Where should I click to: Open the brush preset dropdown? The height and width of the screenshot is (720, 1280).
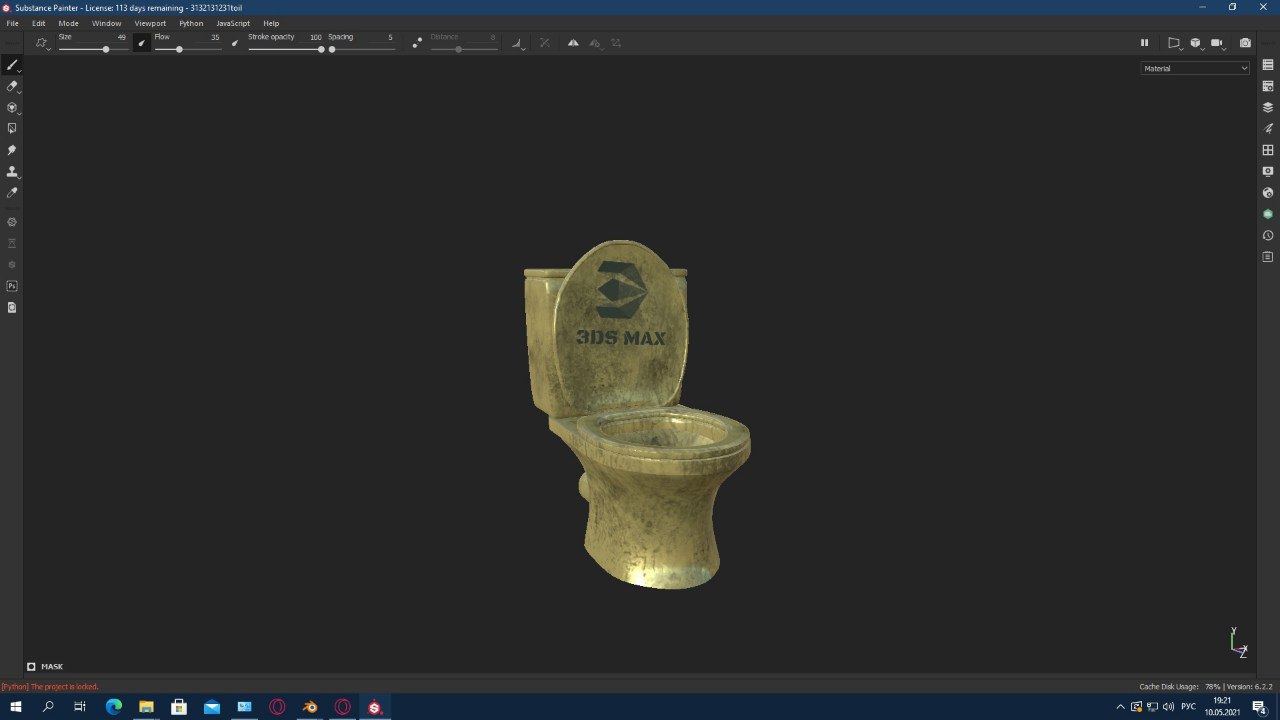pyautogui.click(x=42, y=43)
